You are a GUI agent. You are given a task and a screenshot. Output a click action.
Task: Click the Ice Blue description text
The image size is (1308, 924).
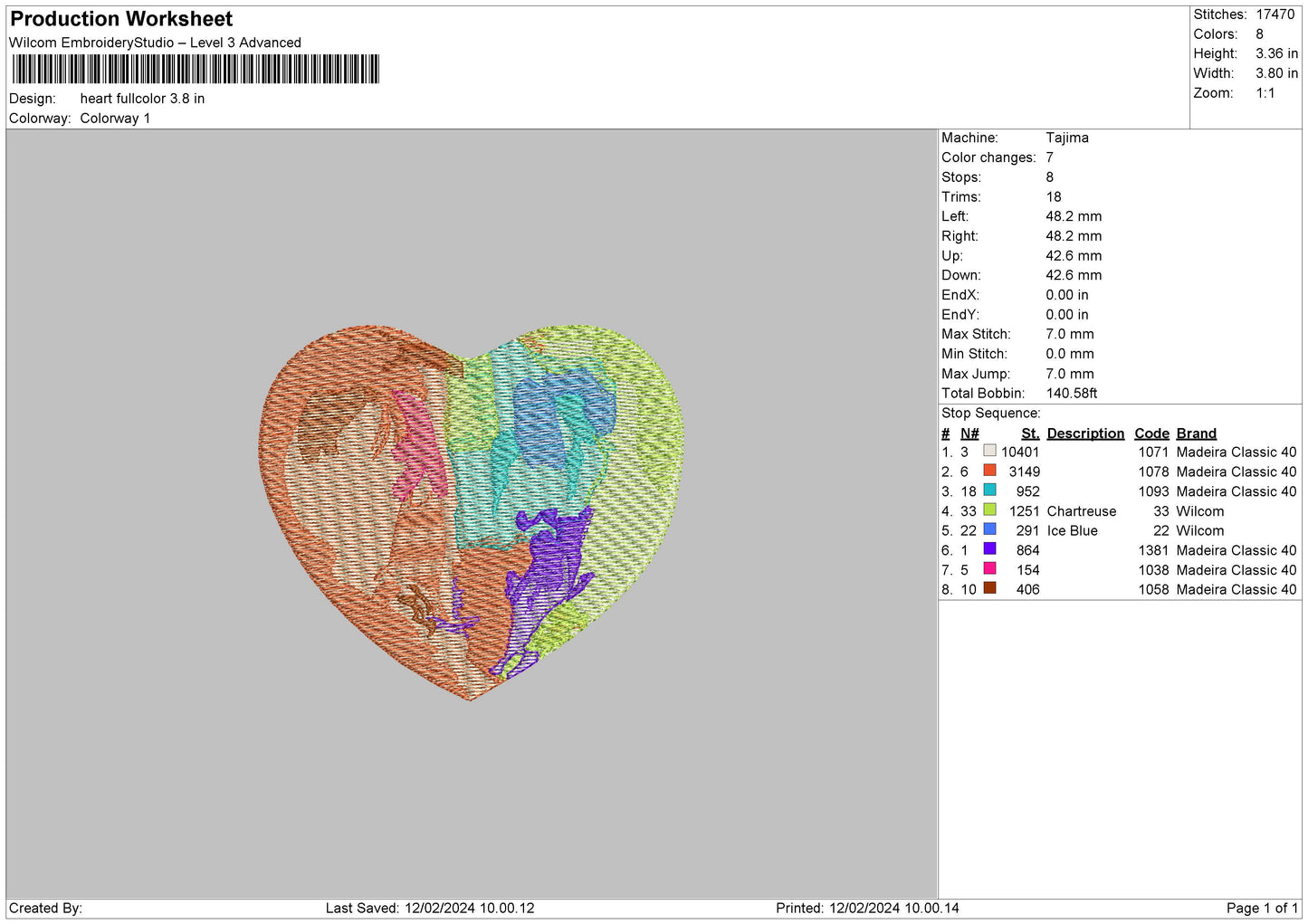click(x=1072, y=531)
